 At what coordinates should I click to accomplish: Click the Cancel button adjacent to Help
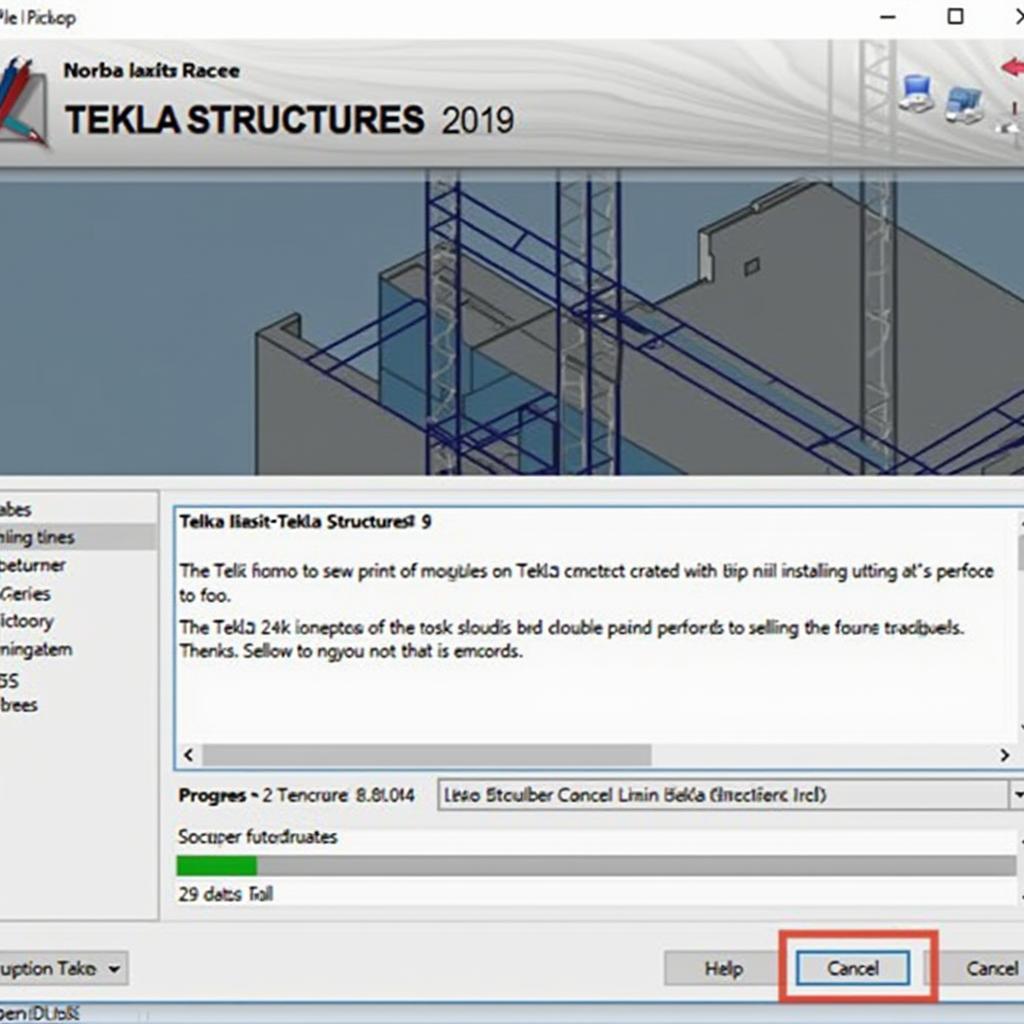pyautogui.click(x=853, y=968)
